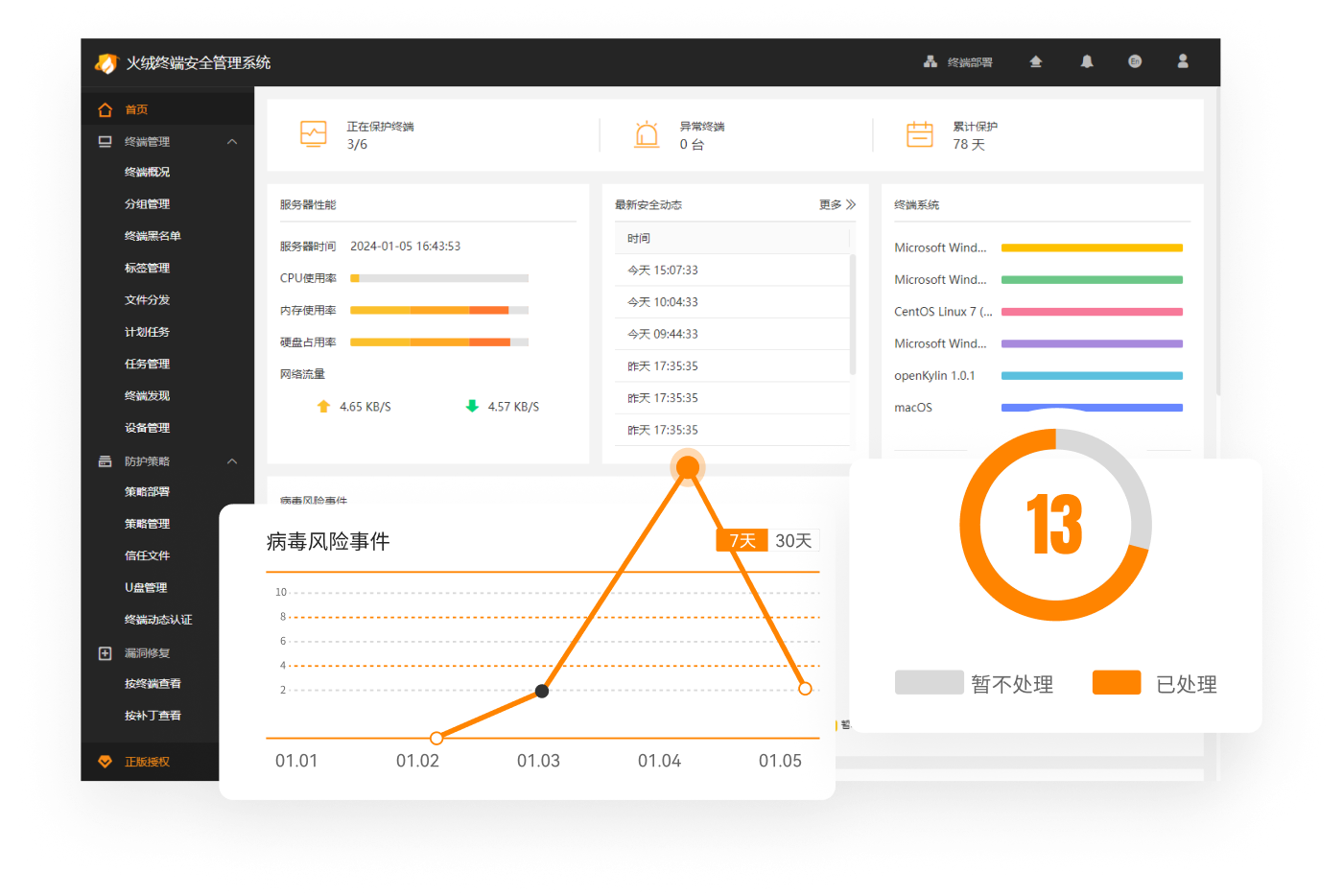Click the CPU使用率 progress bar
This screenshot has height=896, width=1343.
click(x=439, y=278)
